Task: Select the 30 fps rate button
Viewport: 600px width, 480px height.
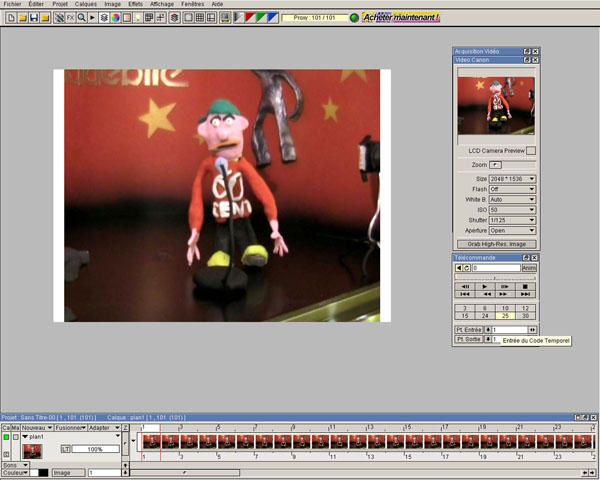Action: coord(525,316)
